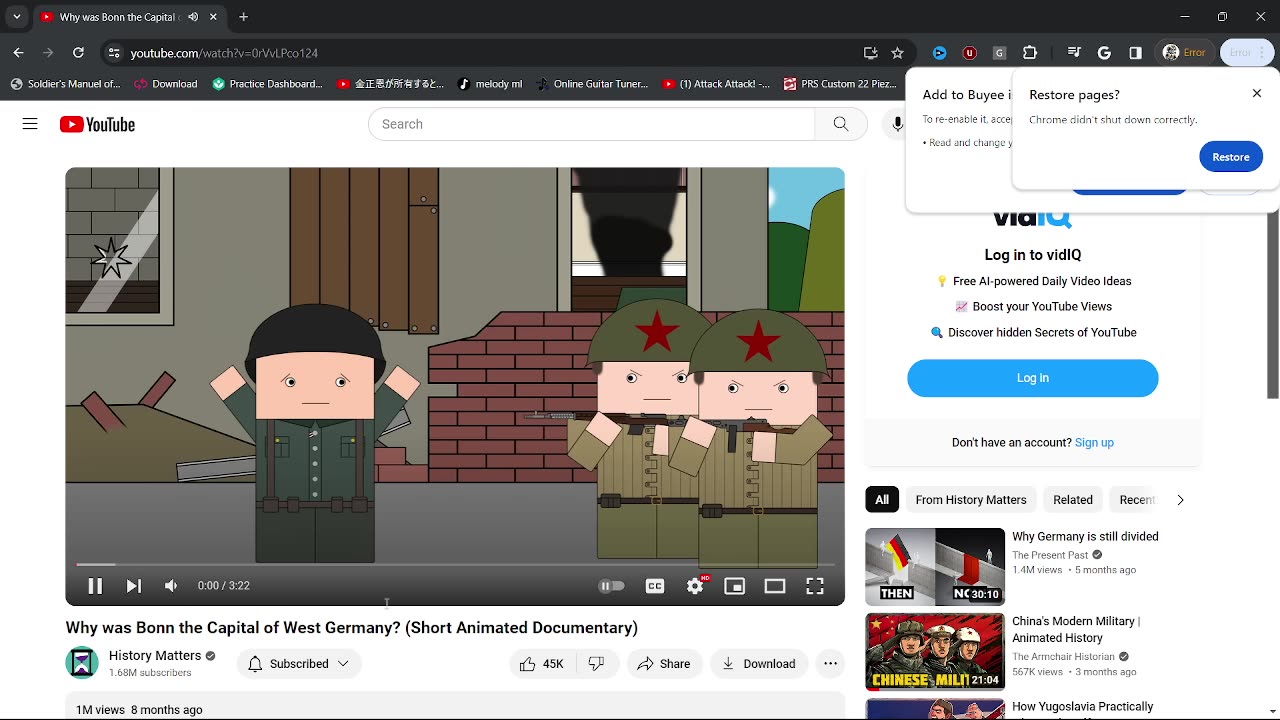The image size is (1280, 720).
Task: Click uBlock red shield extension
Action: tap(969, 53)
